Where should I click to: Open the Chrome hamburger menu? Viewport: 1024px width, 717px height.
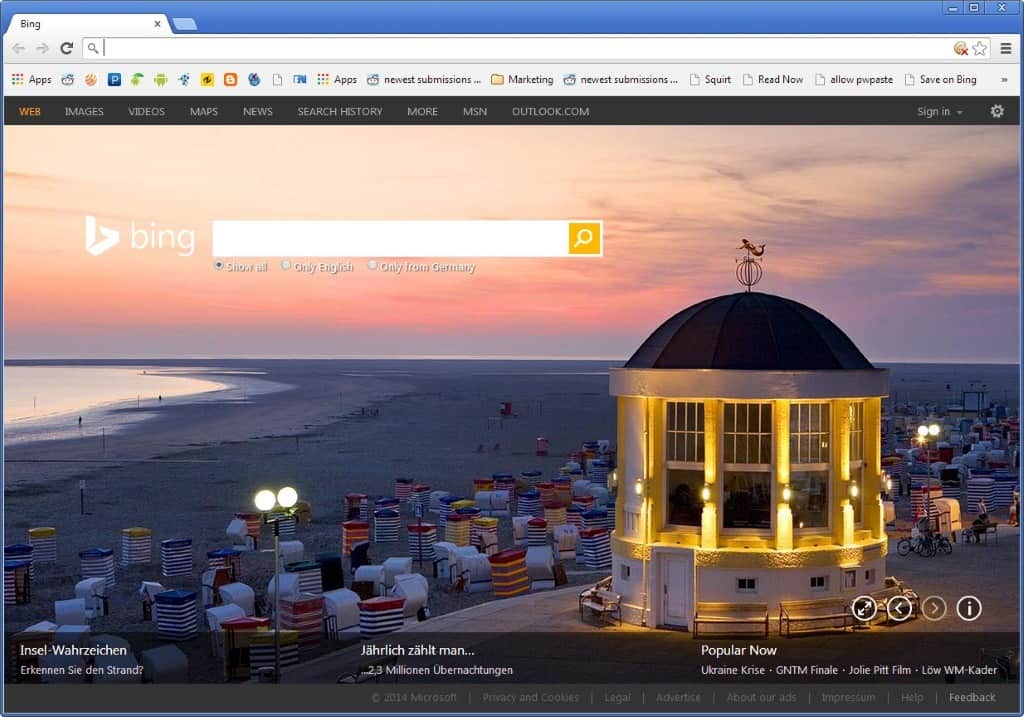(x=1006, y=48)
